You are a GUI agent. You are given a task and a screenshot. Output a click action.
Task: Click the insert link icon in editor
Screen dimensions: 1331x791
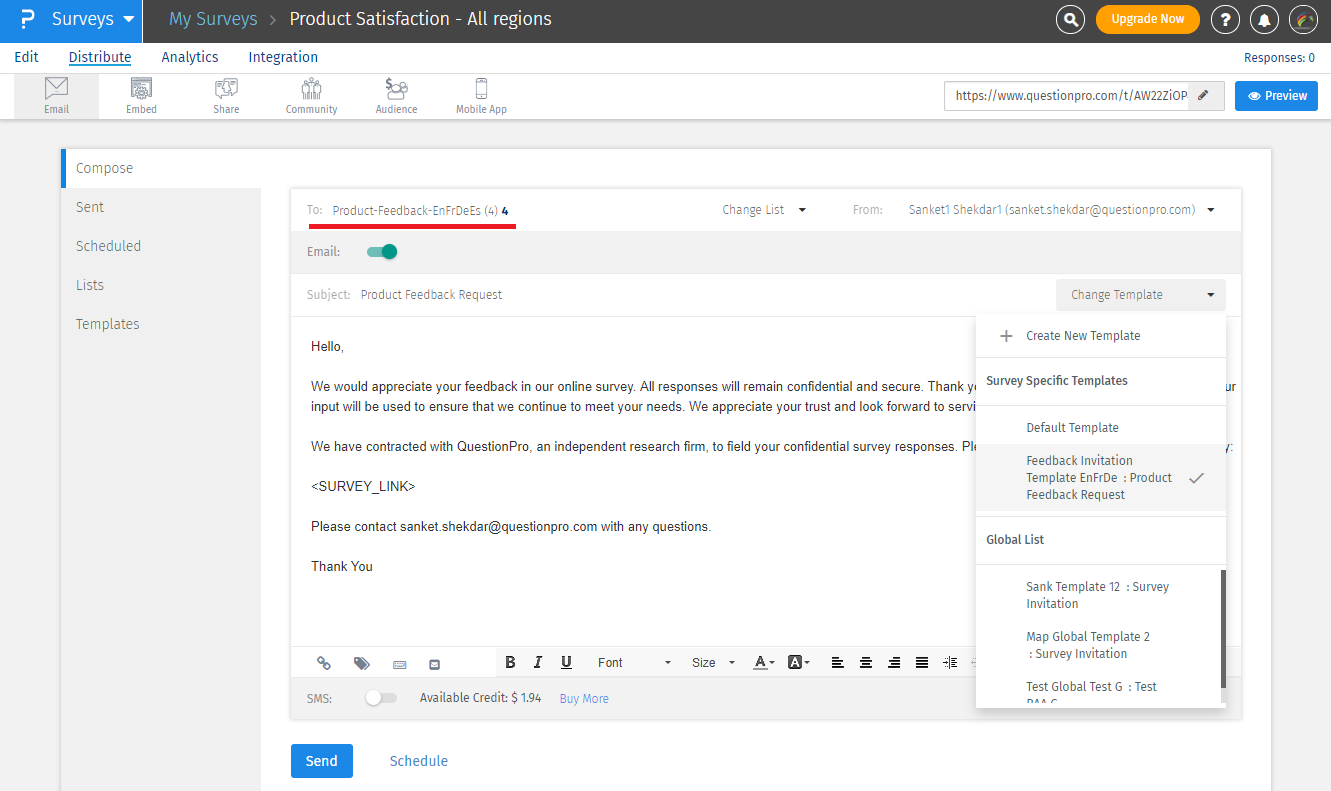[x=324, y=663]
